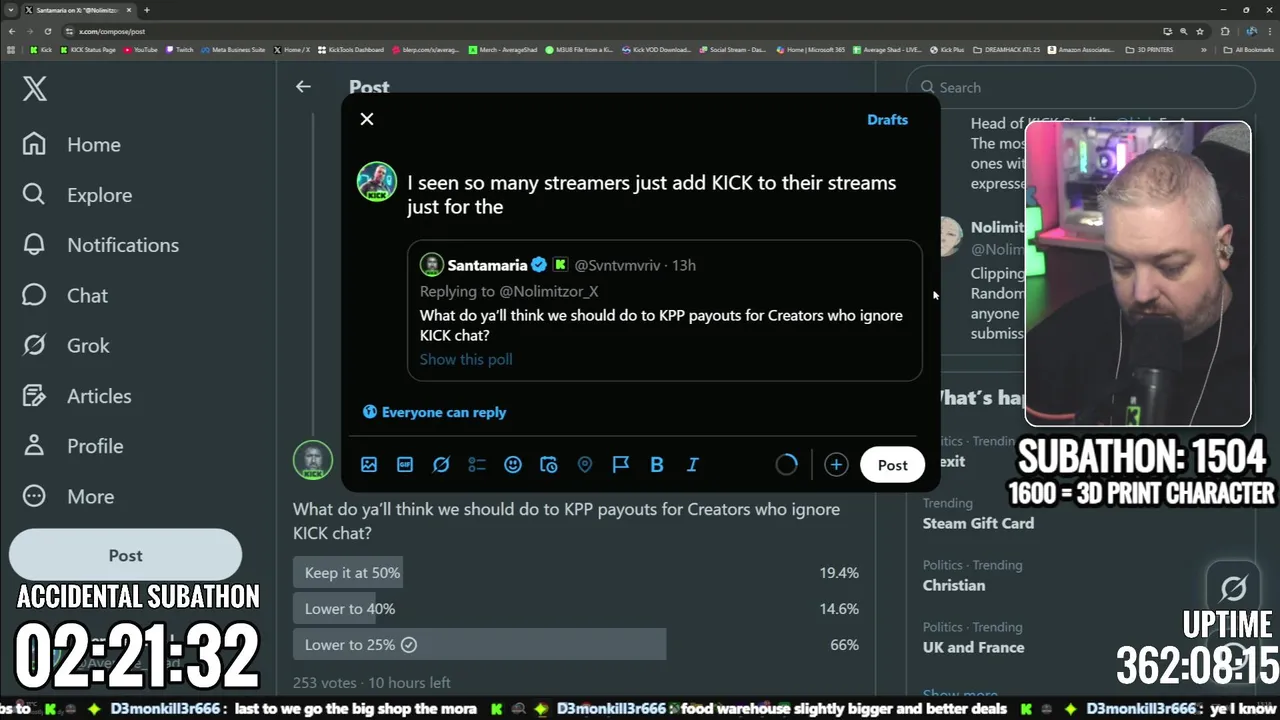Click the sidebar Post button
The height and width of the screenshot is (720, 1280).
(x=125, y=555)
